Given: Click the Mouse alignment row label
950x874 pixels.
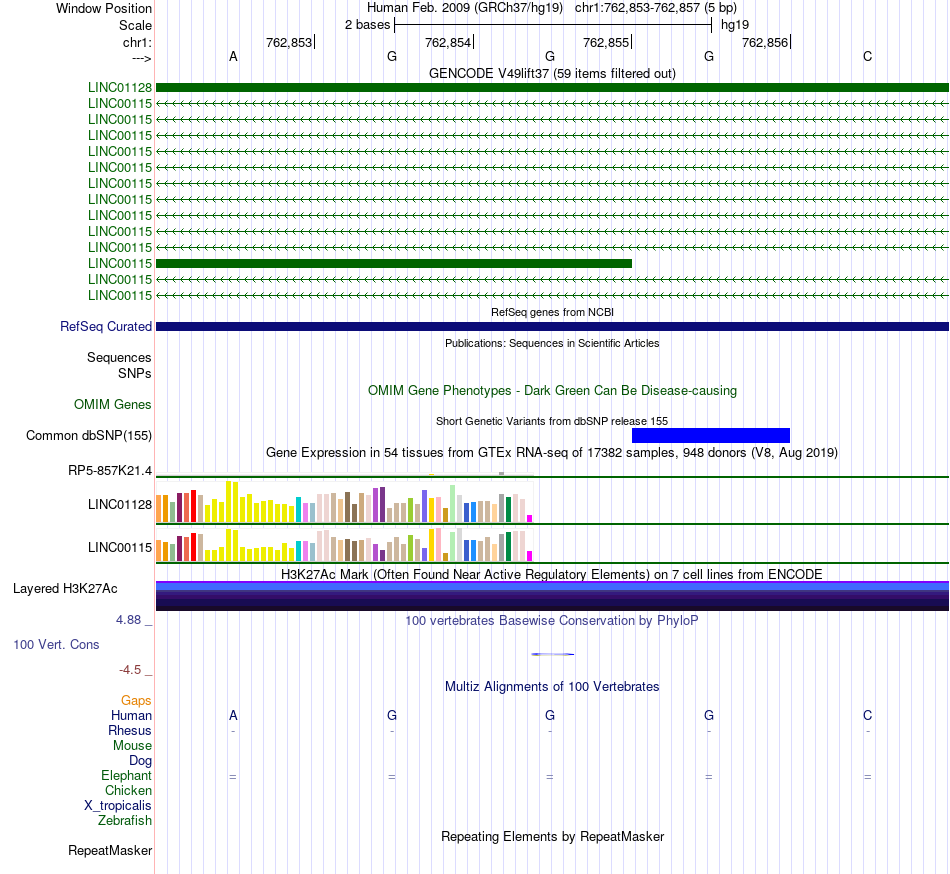Looking at the screenshot, I should pos(132,746).
